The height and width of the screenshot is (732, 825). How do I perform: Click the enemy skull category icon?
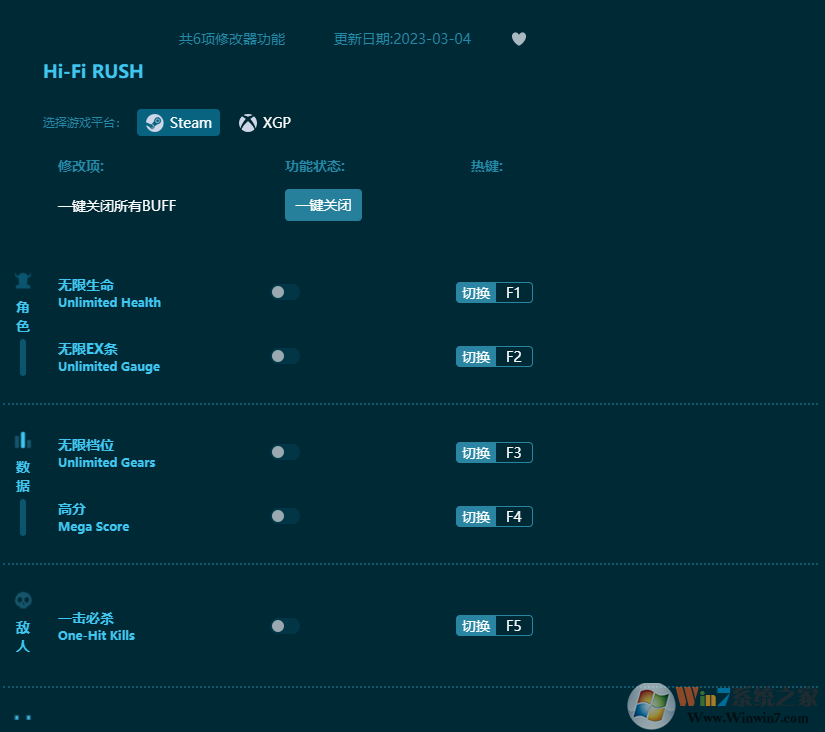pyautogui.click(x=23, y=600)
